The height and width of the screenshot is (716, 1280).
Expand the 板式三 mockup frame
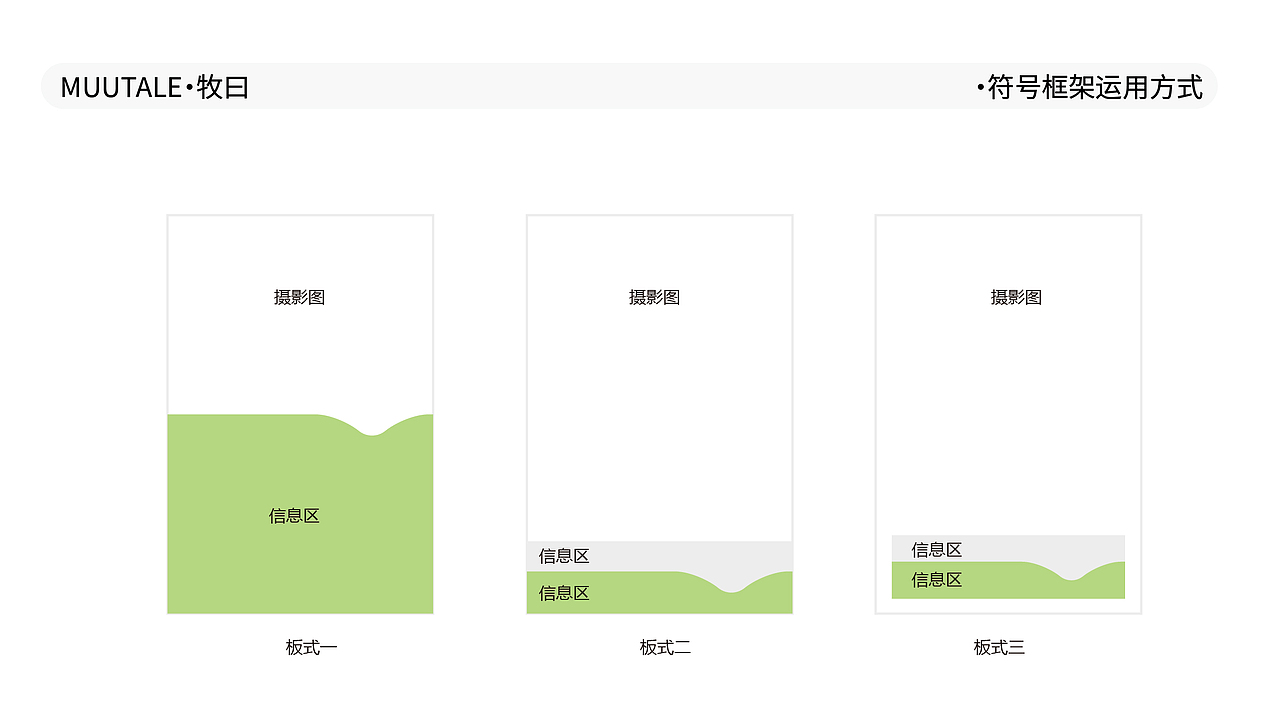click(1007, 413)
